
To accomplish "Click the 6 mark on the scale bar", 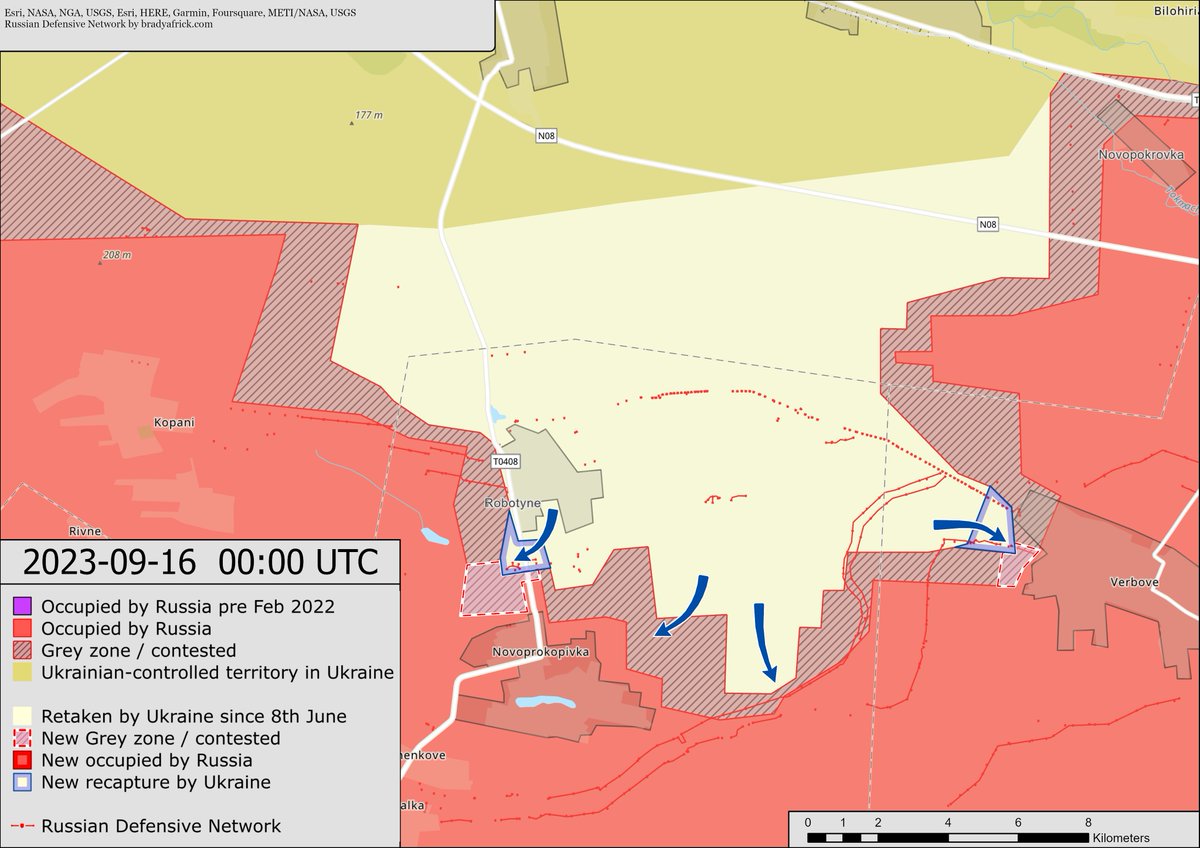I will (x=1018, y=822).
